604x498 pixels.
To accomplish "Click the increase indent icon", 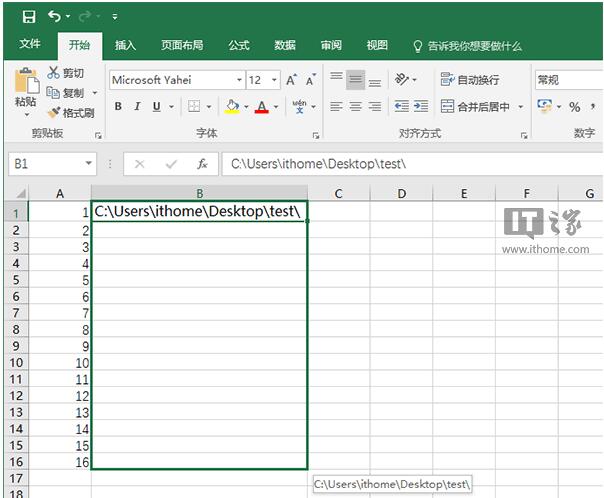I will click(424, 107).
